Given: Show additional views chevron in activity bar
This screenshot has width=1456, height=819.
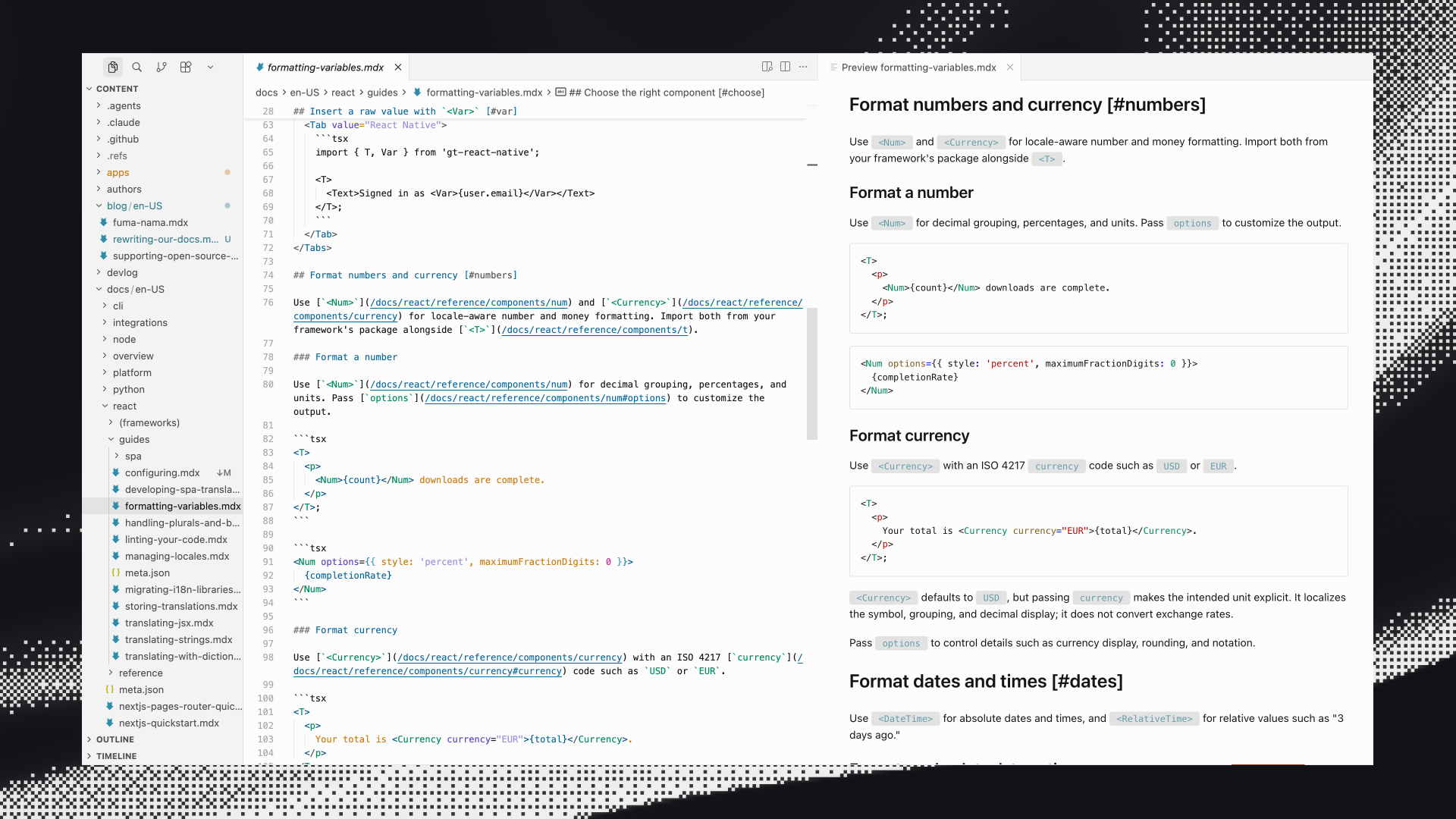Looking at the screenshot, I should pos(210,67).
